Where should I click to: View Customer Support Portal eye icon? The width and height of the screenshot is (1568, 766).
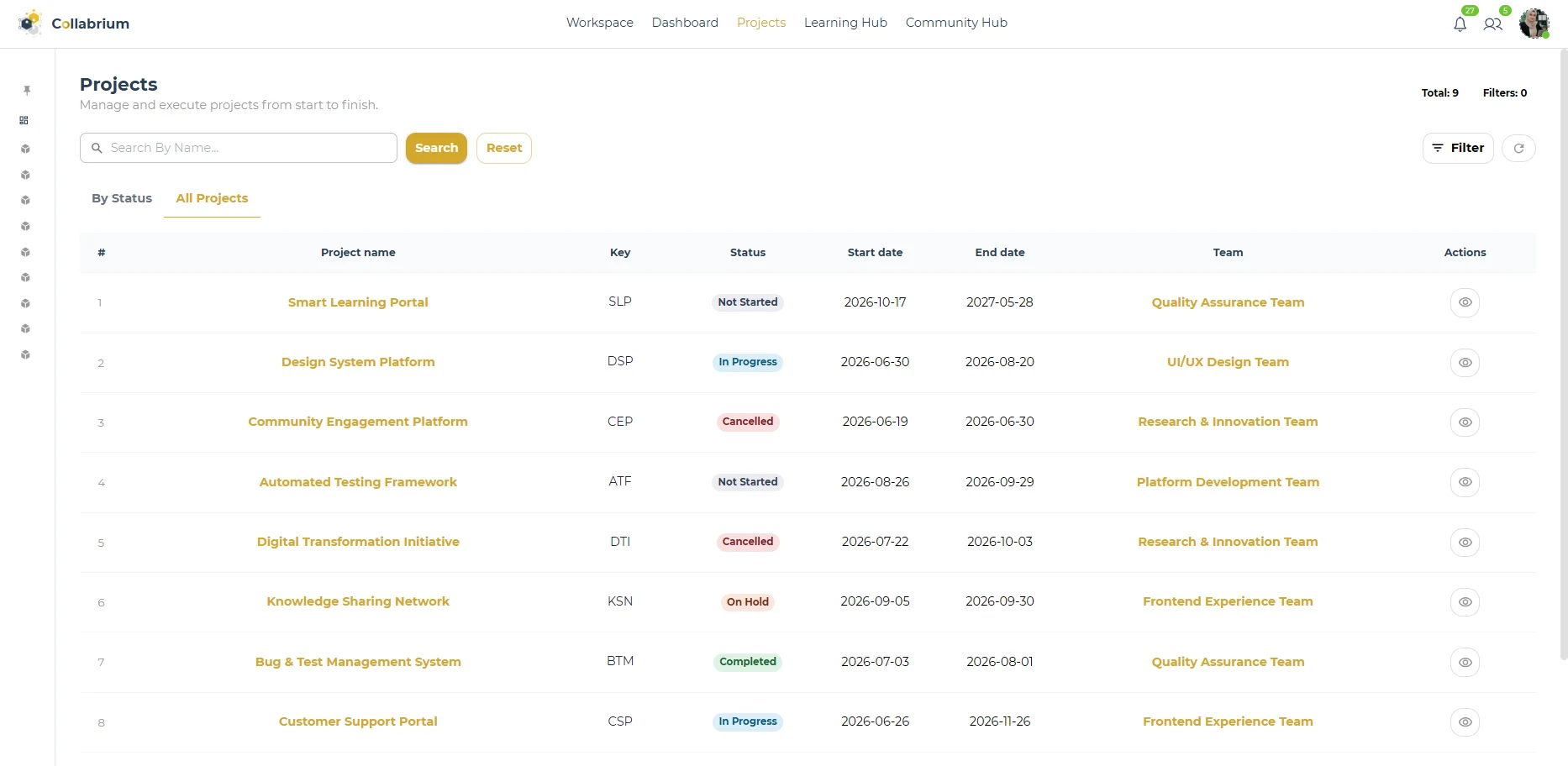coord(1465,722)
